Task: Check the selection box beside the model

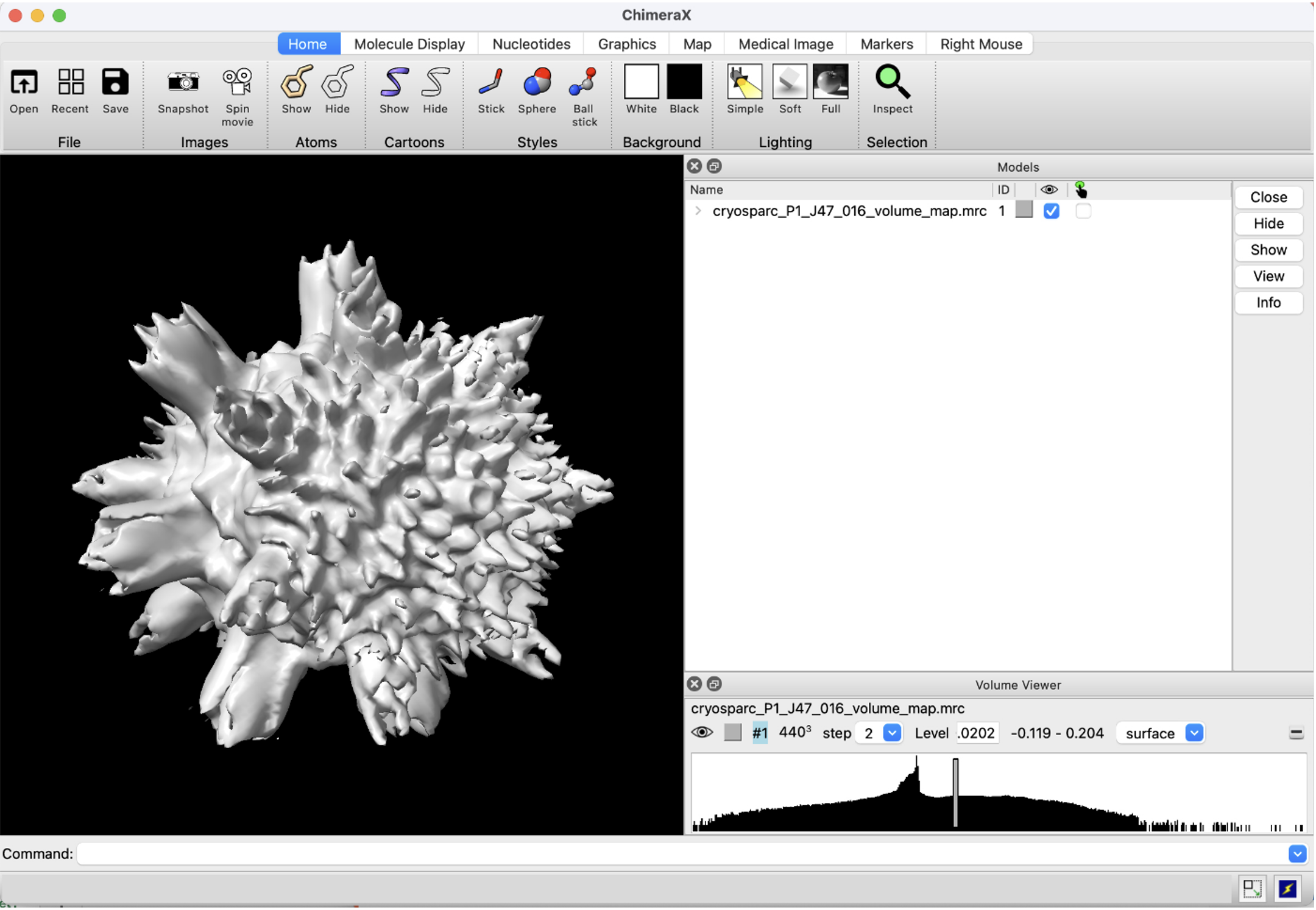Action: tap(1084, 211)
